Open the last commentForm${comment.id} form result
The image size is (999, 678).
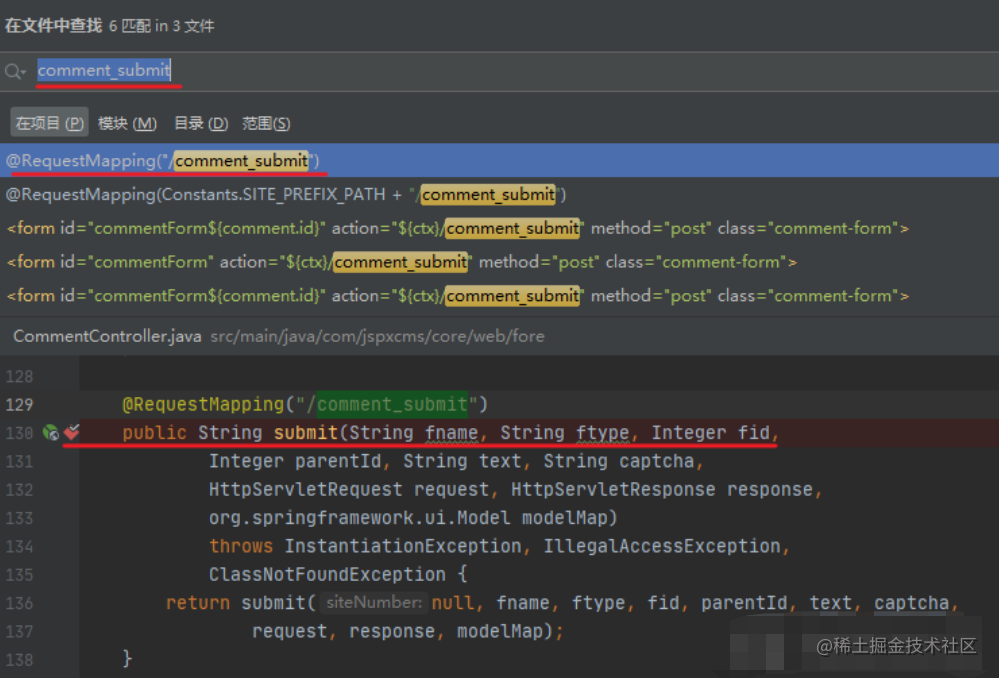coord(500,296)
